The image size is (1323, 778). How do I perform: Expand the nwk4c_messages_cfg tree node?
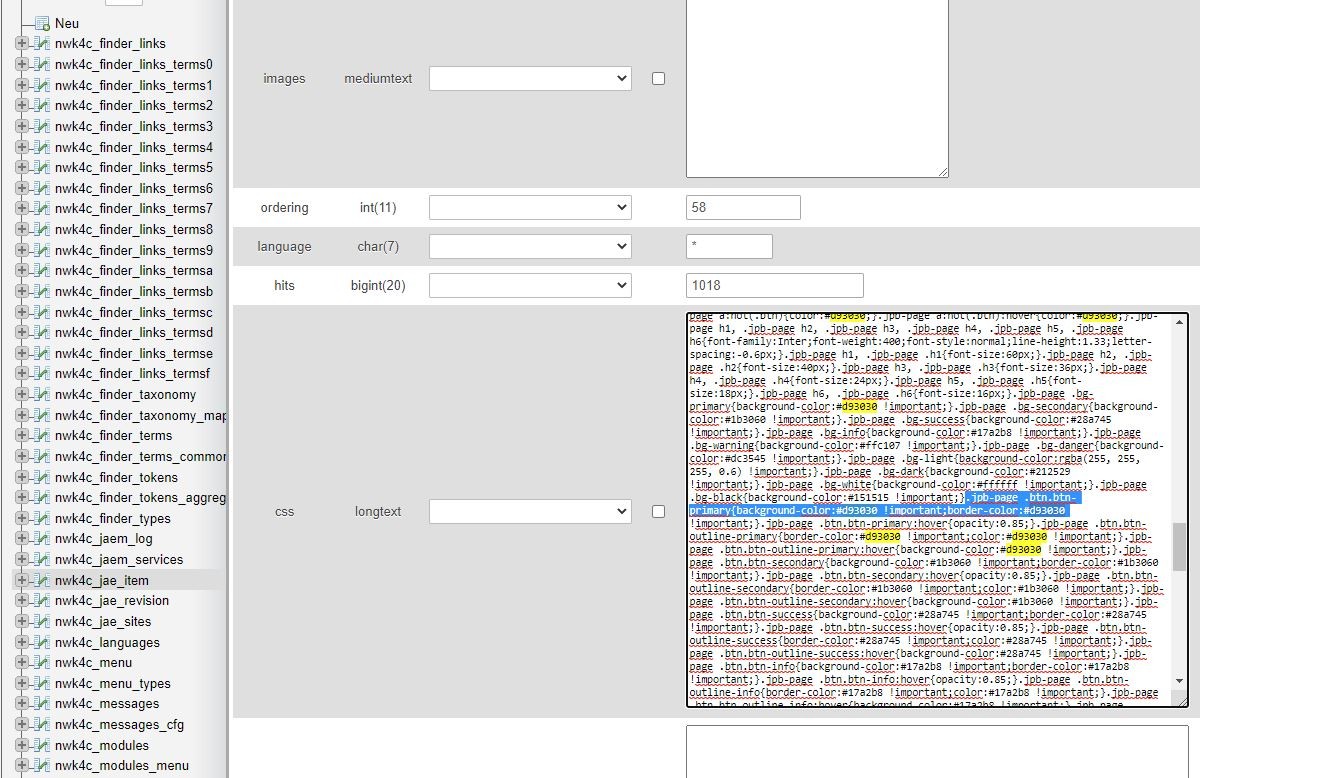(22, 724)
